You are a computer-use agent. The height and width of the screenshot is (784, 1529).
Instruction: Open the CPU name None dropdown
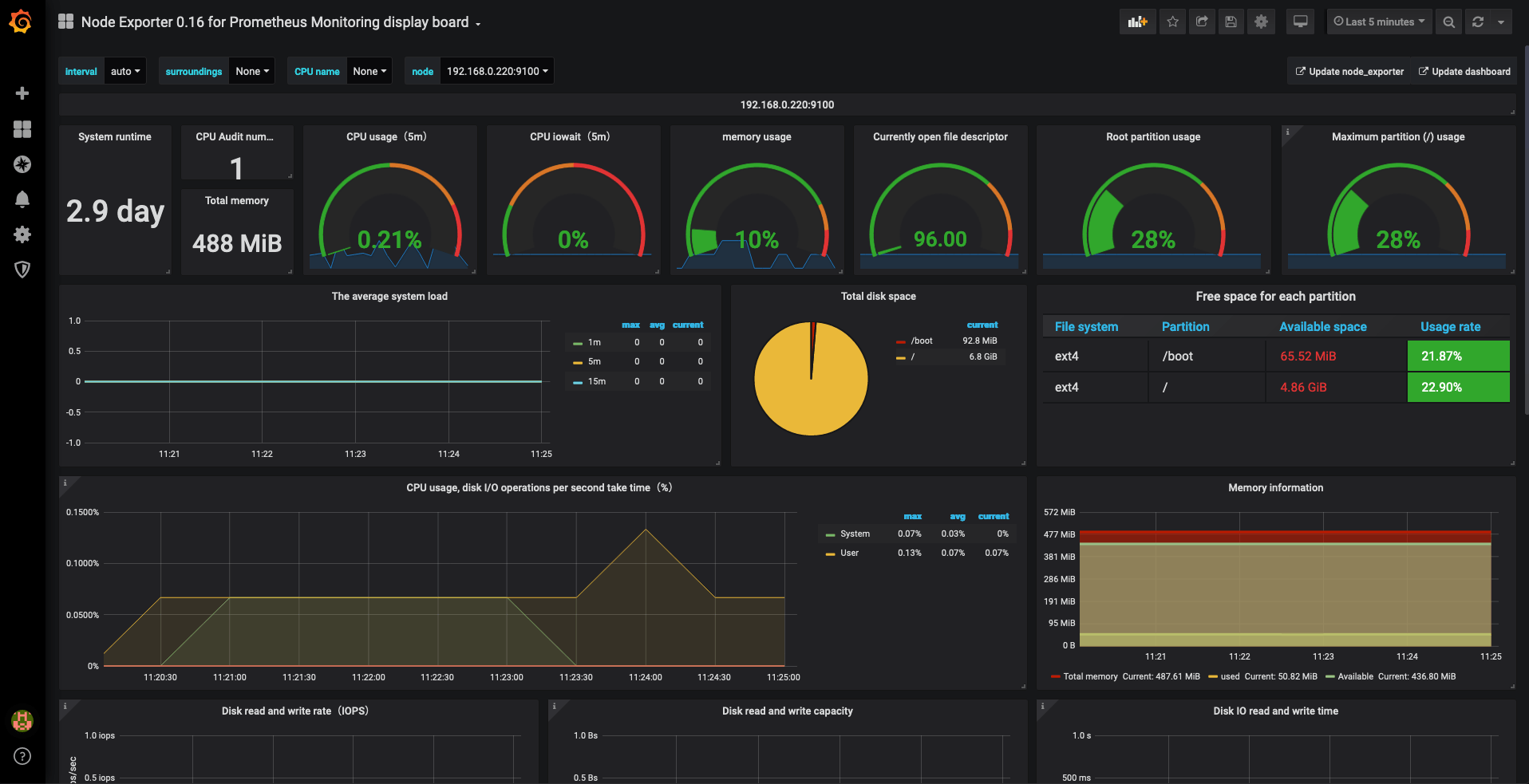coord(369,71)
